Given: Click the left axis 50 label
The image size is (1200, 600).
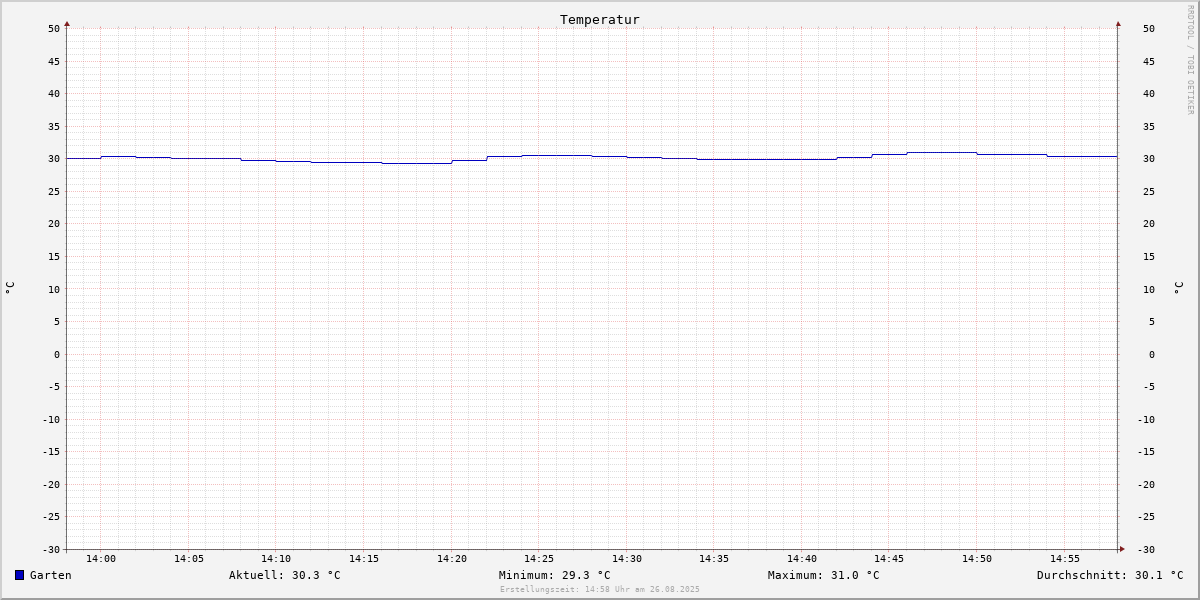Looking at the screenshot, I should pyautogui.click(x=54, y=28).
